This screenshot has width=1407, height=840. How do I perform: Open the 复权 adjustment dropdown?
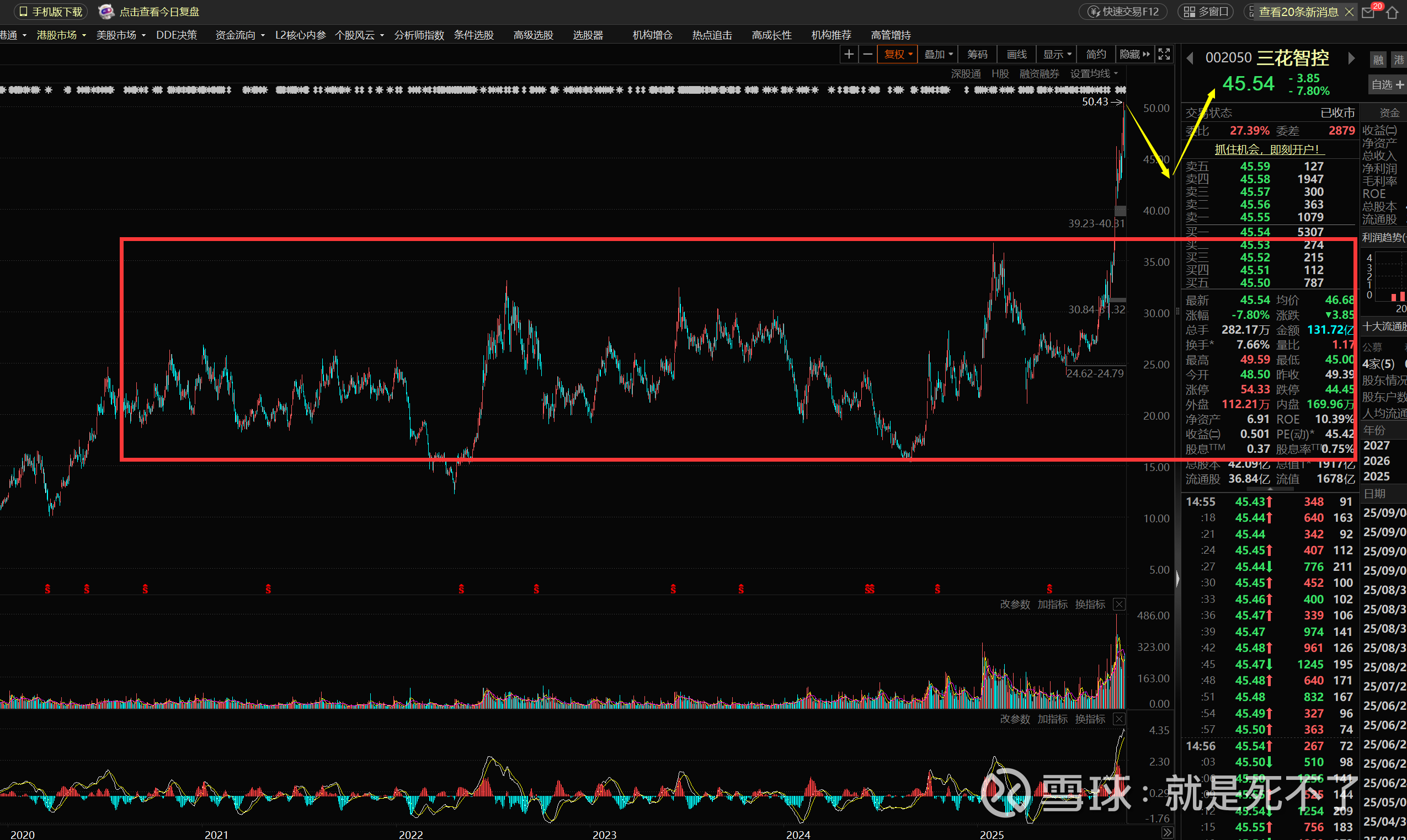(x=898, y=55)
